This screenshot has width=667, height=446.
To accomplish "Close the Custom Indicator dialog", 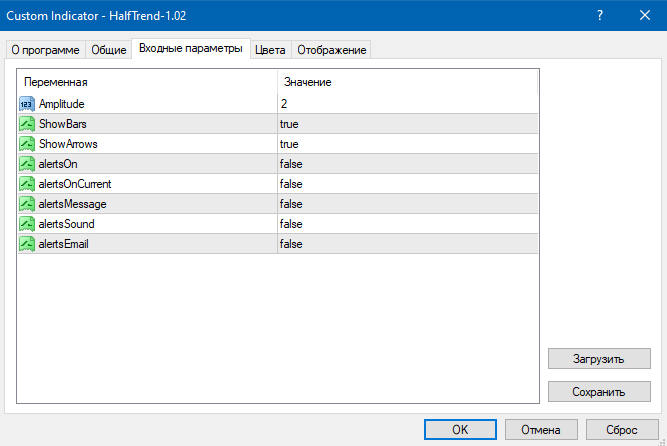I will (645, 15).
